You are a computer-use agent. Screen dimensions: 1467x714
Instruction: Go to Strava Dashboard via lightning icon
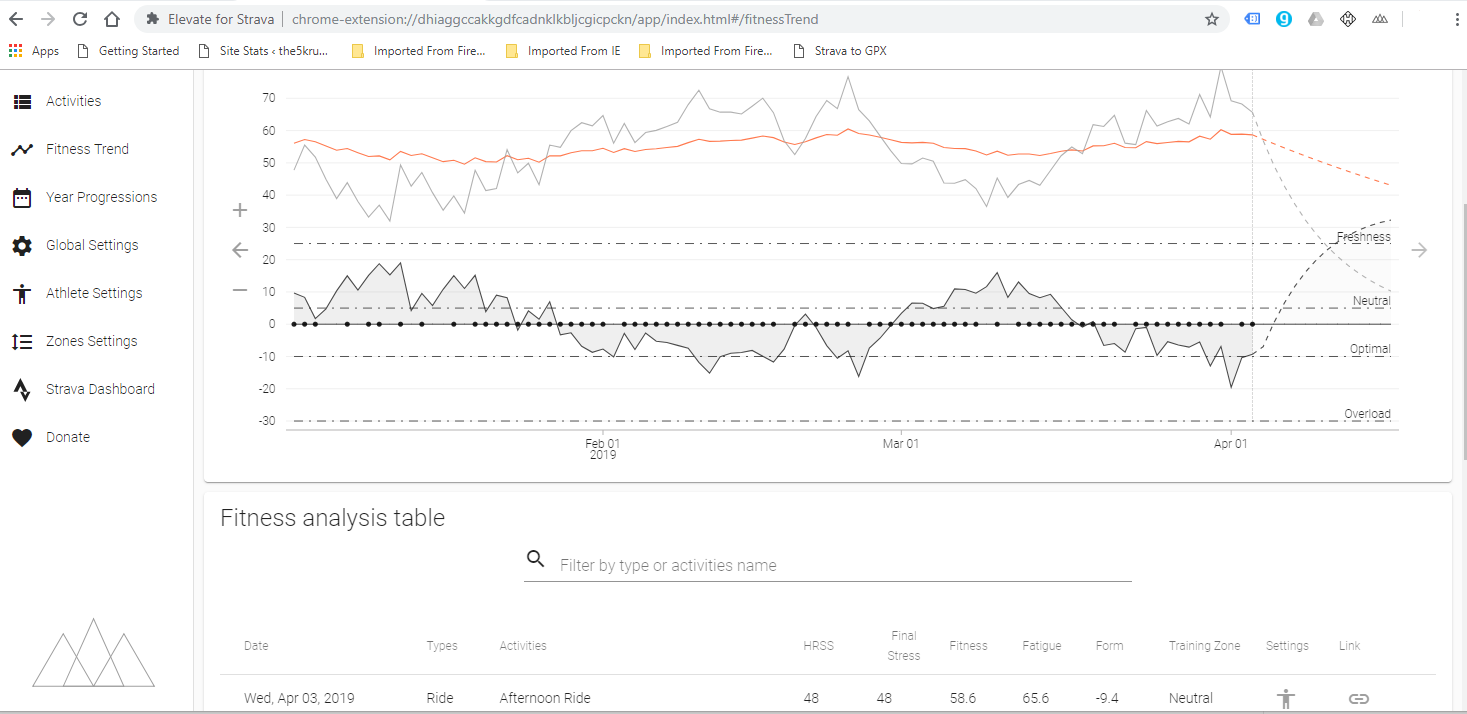(22, 388)
